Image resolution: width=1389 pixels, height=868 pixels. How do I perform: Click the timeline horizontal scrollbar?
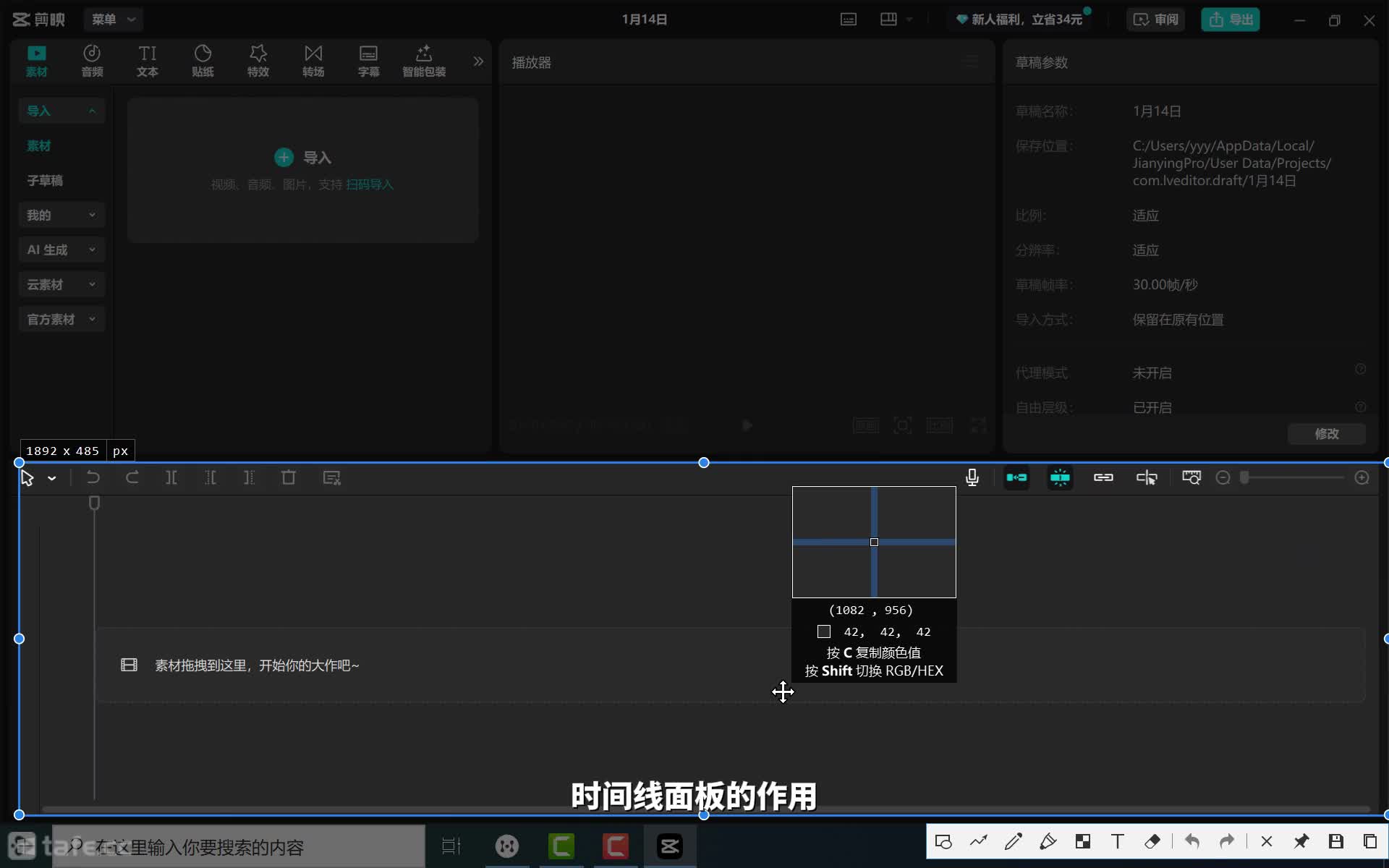click(705, 809)
